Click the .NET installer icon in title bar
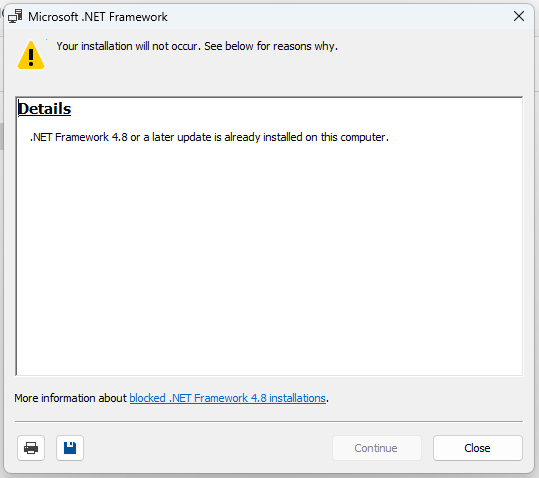 click(x=15, y=16)
